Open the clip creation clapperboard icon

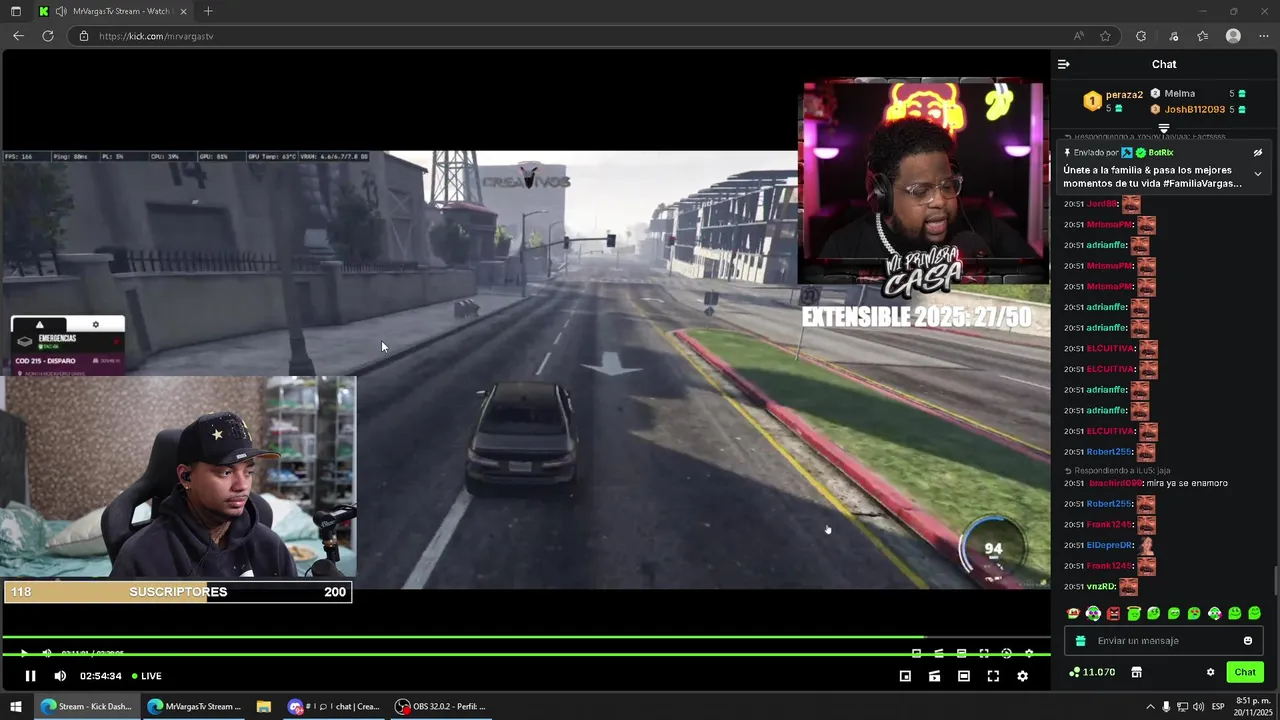(934, 676)
